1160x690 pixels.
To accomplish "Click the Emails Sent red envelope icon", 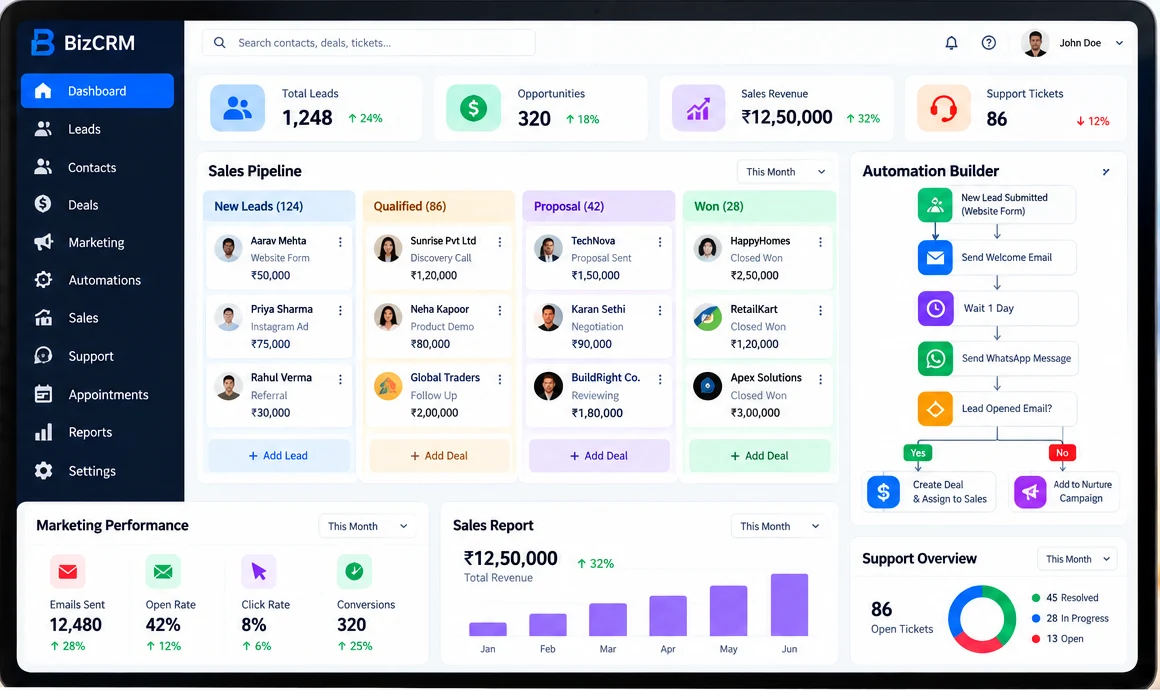I will pos(68,571).
